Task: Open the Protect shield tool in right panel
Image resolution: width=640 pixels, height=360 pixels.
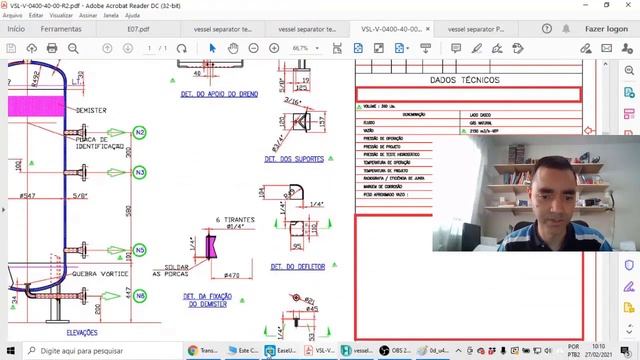Action: pos(629,265)
